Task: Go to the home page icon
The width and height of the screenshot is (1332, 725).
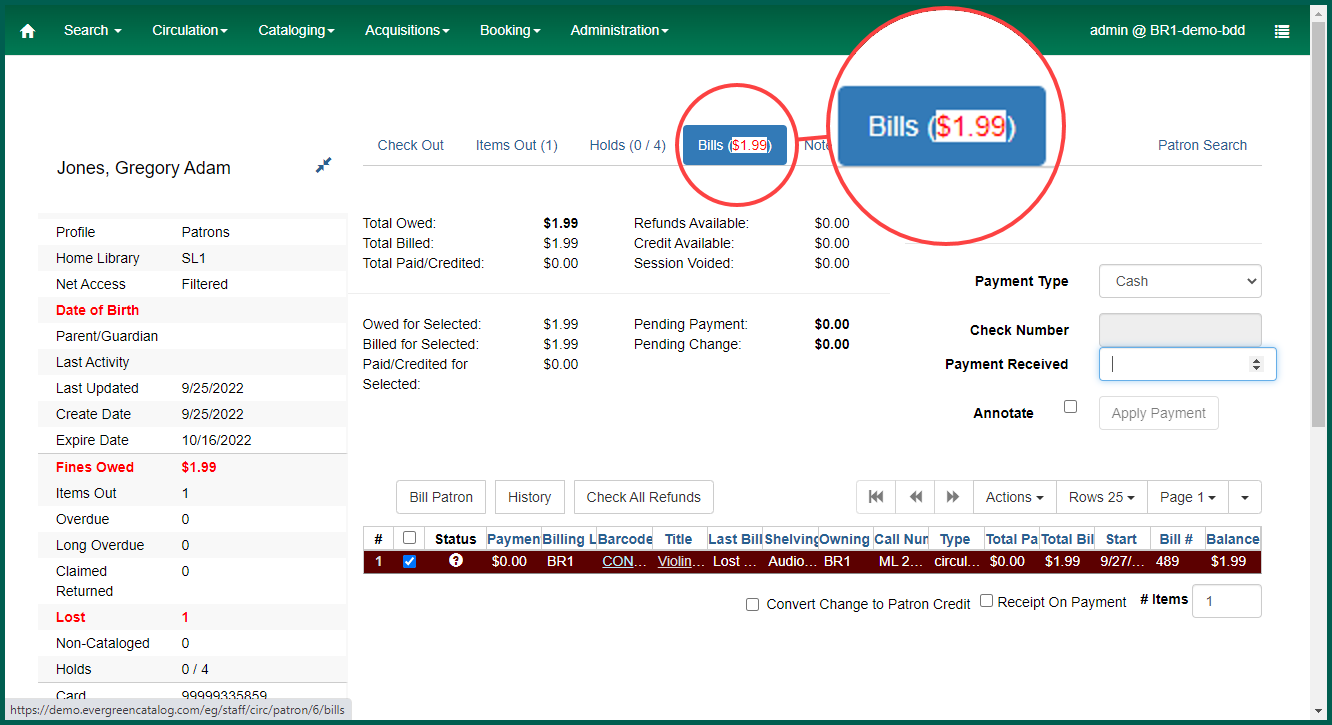Action: 27,31
